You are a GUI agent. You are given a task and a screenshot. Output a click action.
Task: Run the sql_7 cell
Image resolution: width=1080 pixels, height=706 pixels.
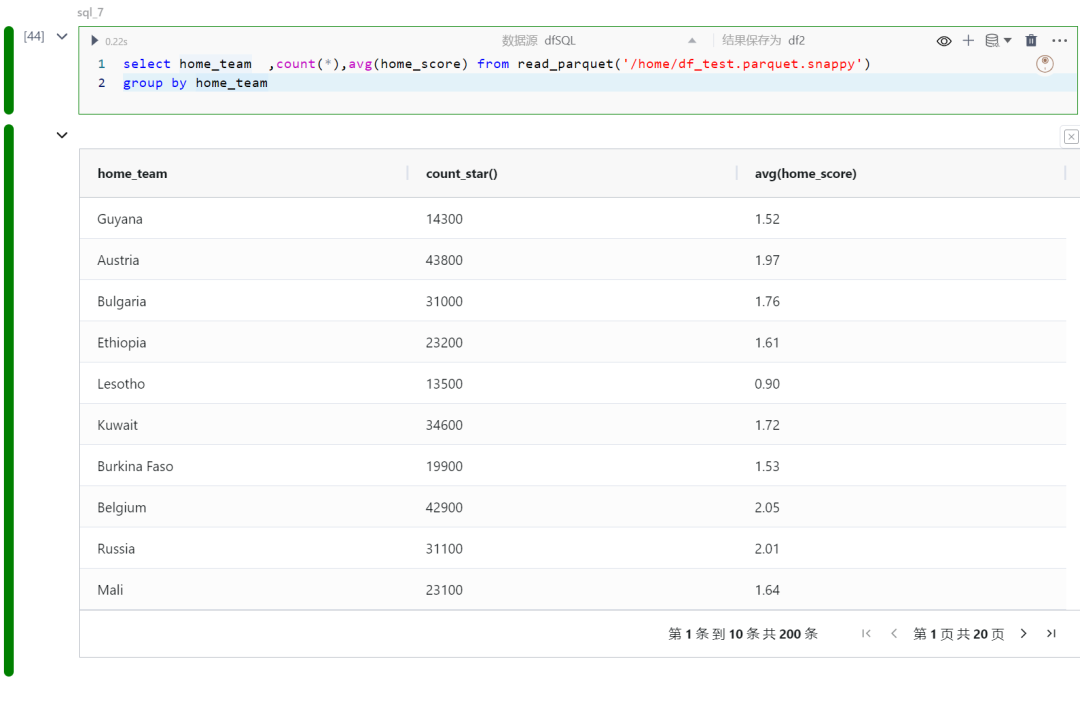[x=95, y=41]
